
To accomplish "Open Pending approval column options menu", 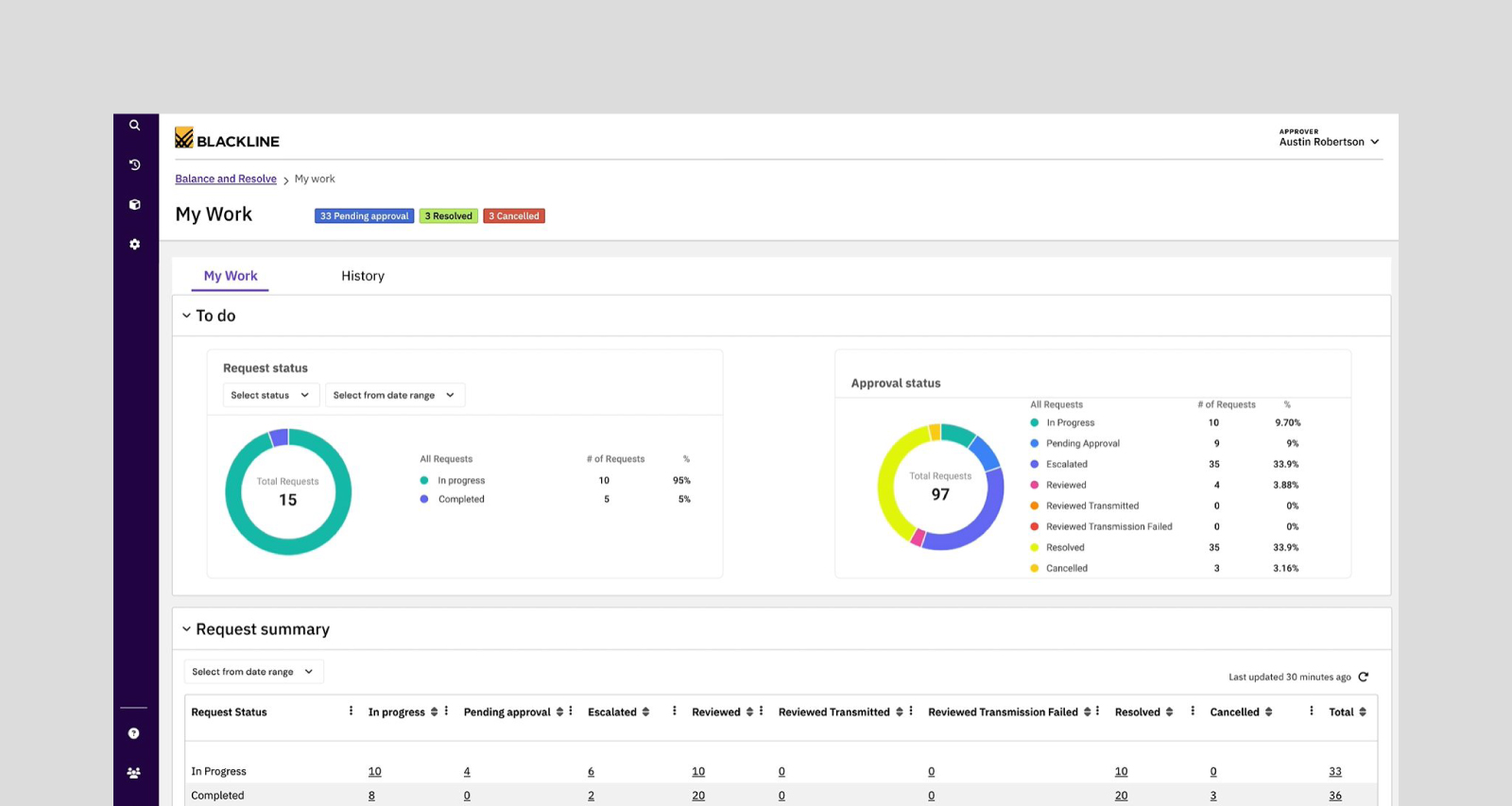I will coord(571,712).
